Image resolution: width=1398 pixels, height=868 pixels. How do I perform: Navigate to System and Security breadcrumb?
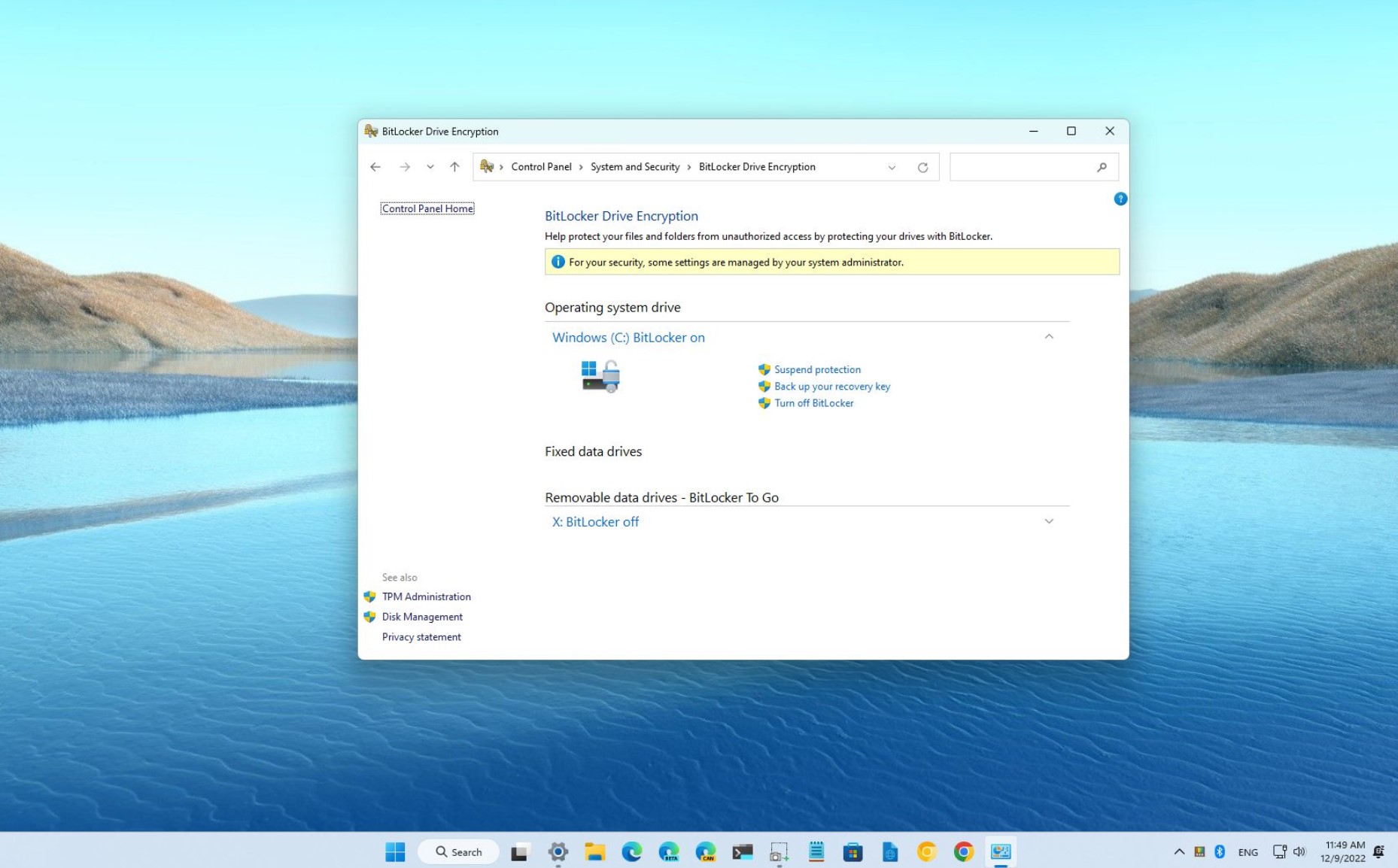pos(635,166)
